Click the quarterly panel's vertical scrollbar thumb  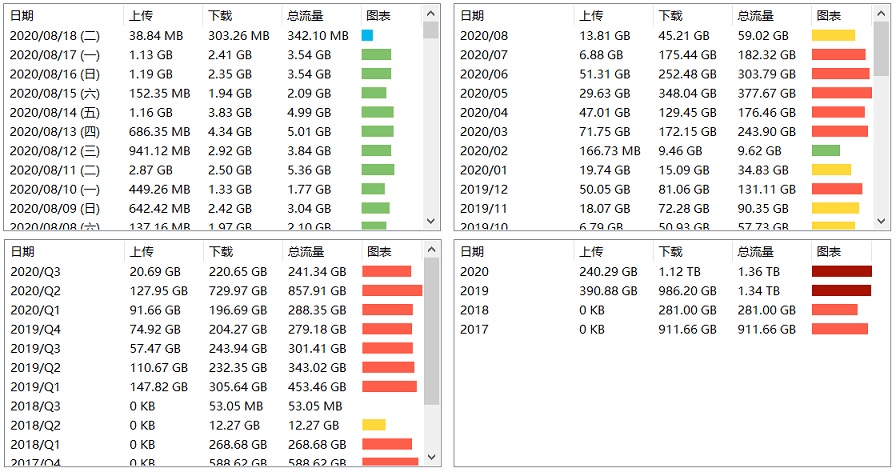point(431,330)
